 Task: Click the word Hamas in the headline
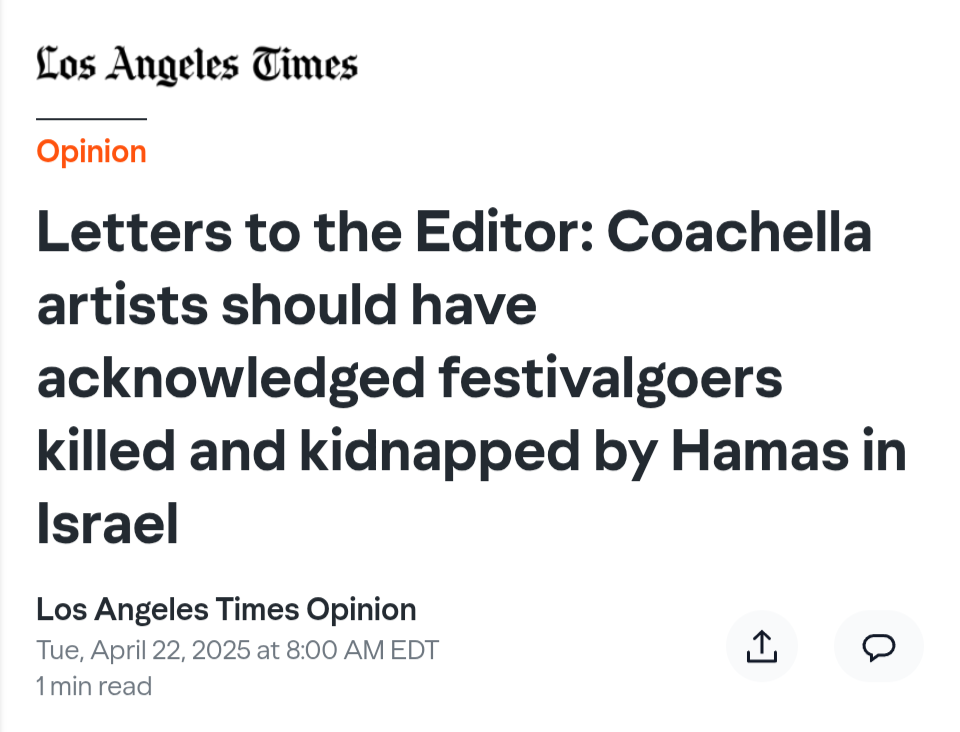point(760,452)
